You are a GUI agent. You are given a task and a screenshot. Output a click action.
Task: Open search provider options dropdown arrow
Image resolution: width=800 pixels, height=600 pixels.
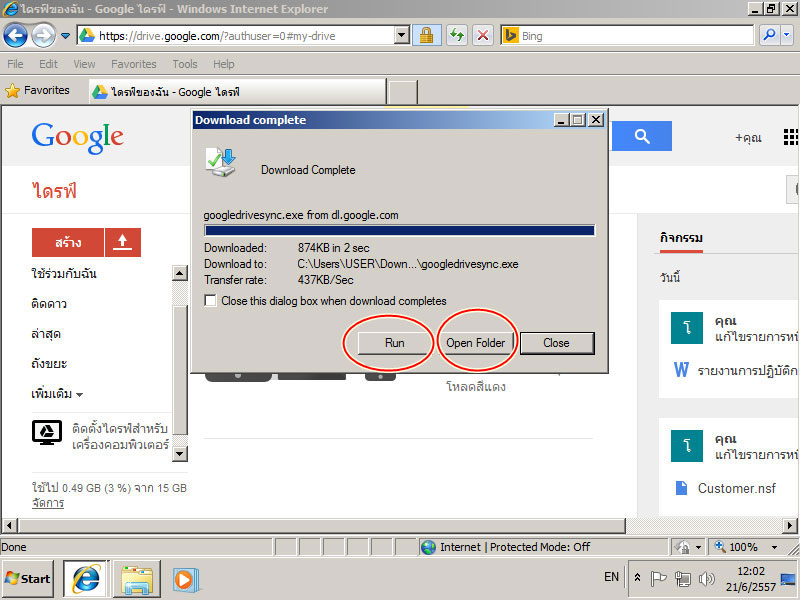(x=786, y=36)
